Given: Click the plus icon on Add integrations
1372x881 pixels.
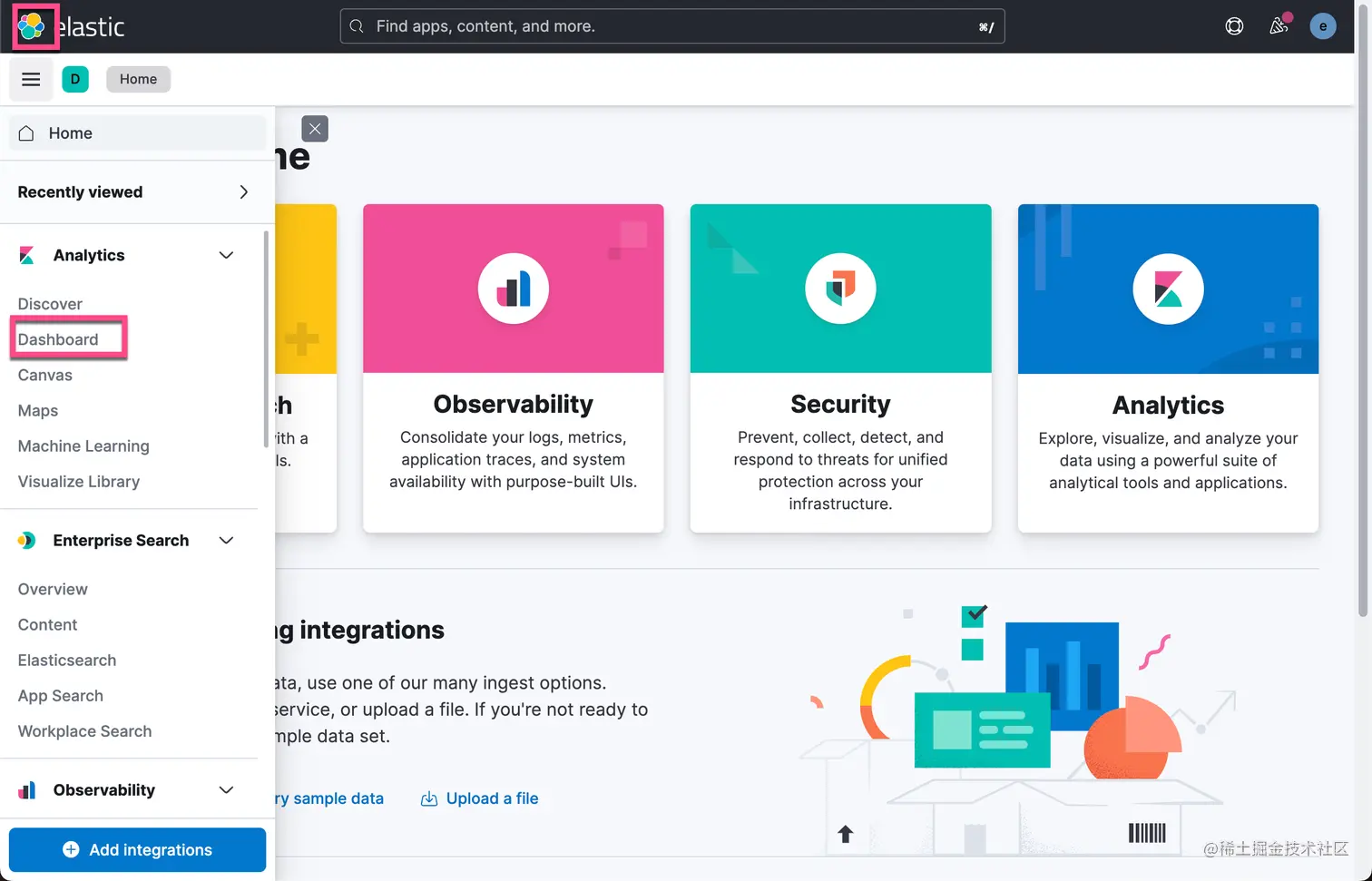Looking at the screenshot, I should coord(71,849).
